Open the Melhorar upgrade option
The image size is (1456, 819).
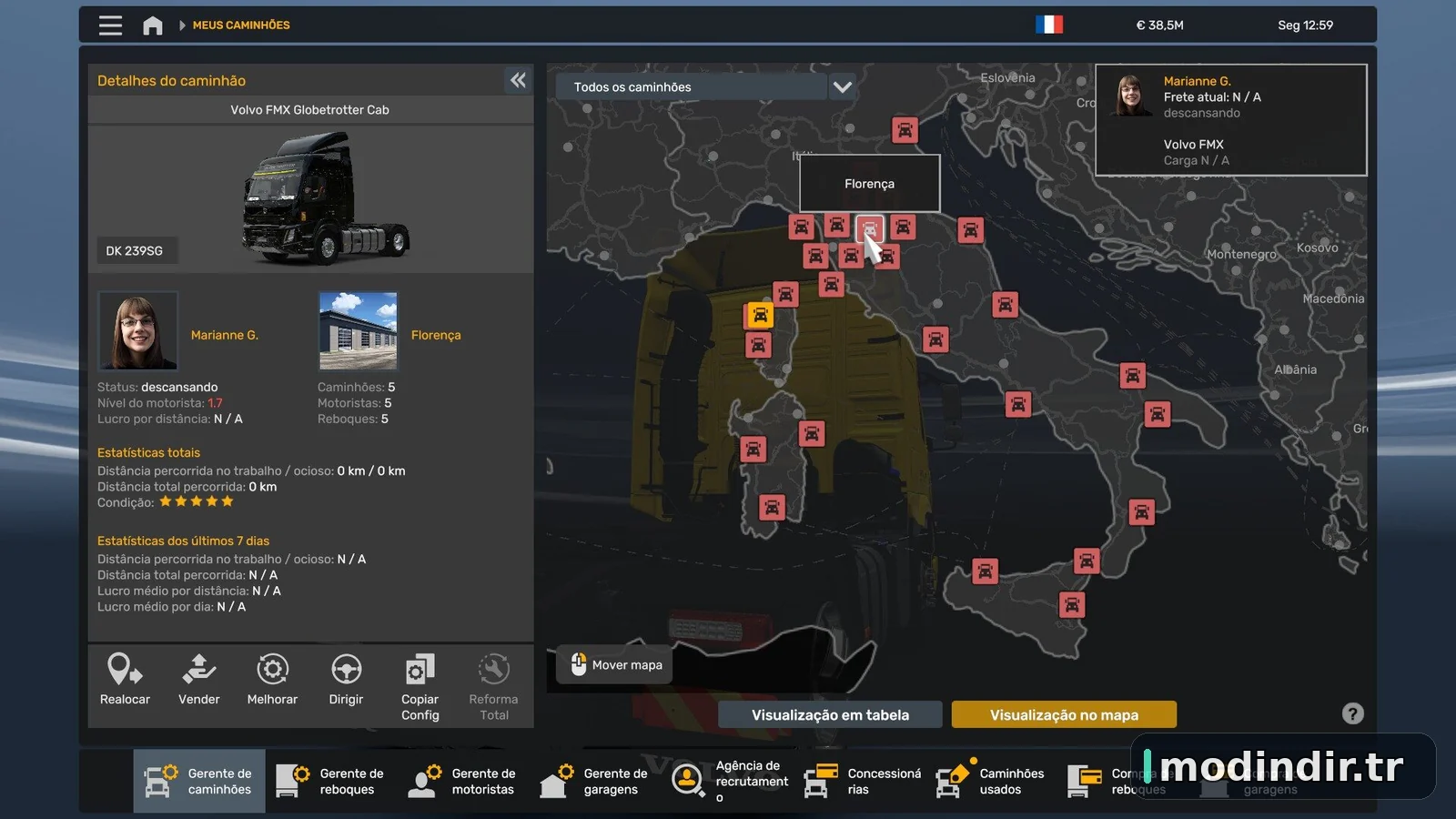[x=272, y=680]
